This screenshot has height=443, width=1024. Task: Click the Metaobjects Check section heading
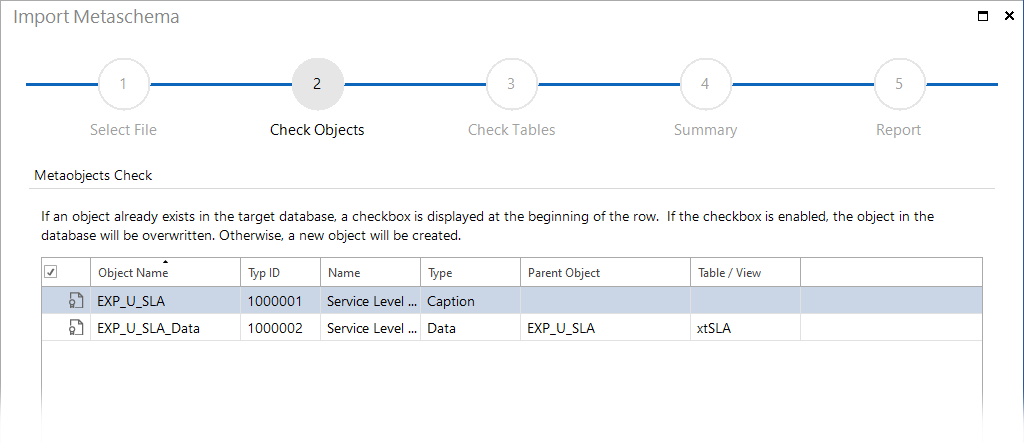coord(93,175)
